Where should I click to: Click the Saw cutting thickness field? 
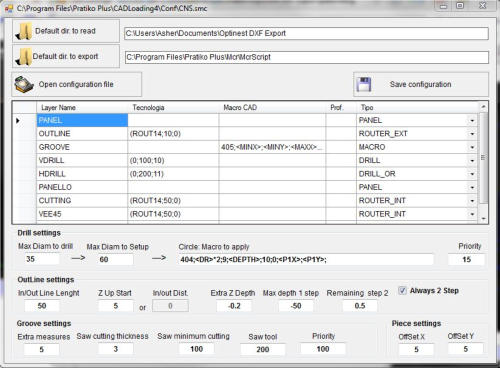click(x=116, y=349)
